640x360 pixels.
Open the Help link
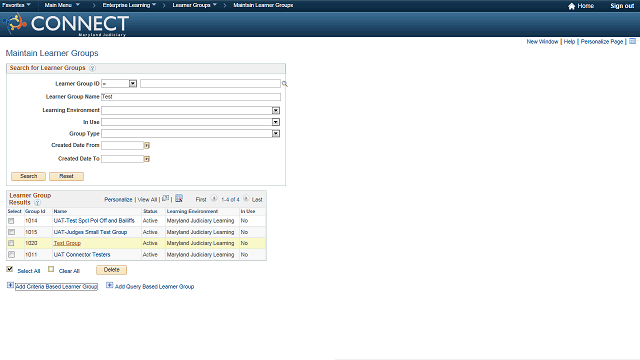pos(569,42)
